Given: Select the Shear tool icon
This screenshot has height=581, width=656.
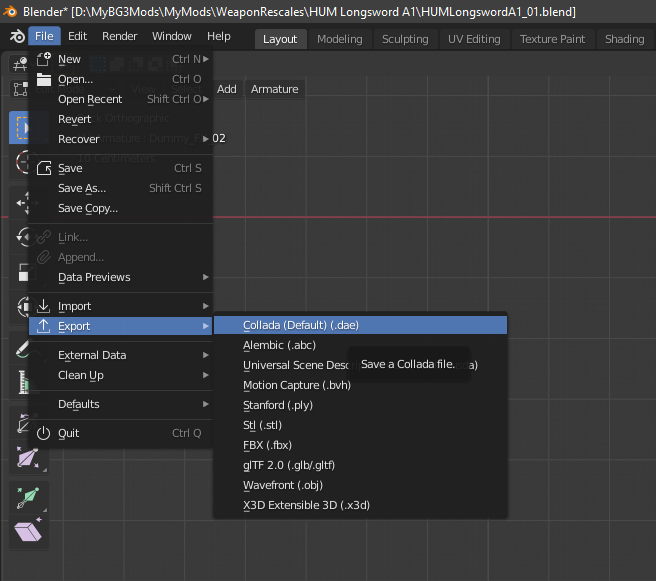Looking at the screenshot, I should pos(28,532).
